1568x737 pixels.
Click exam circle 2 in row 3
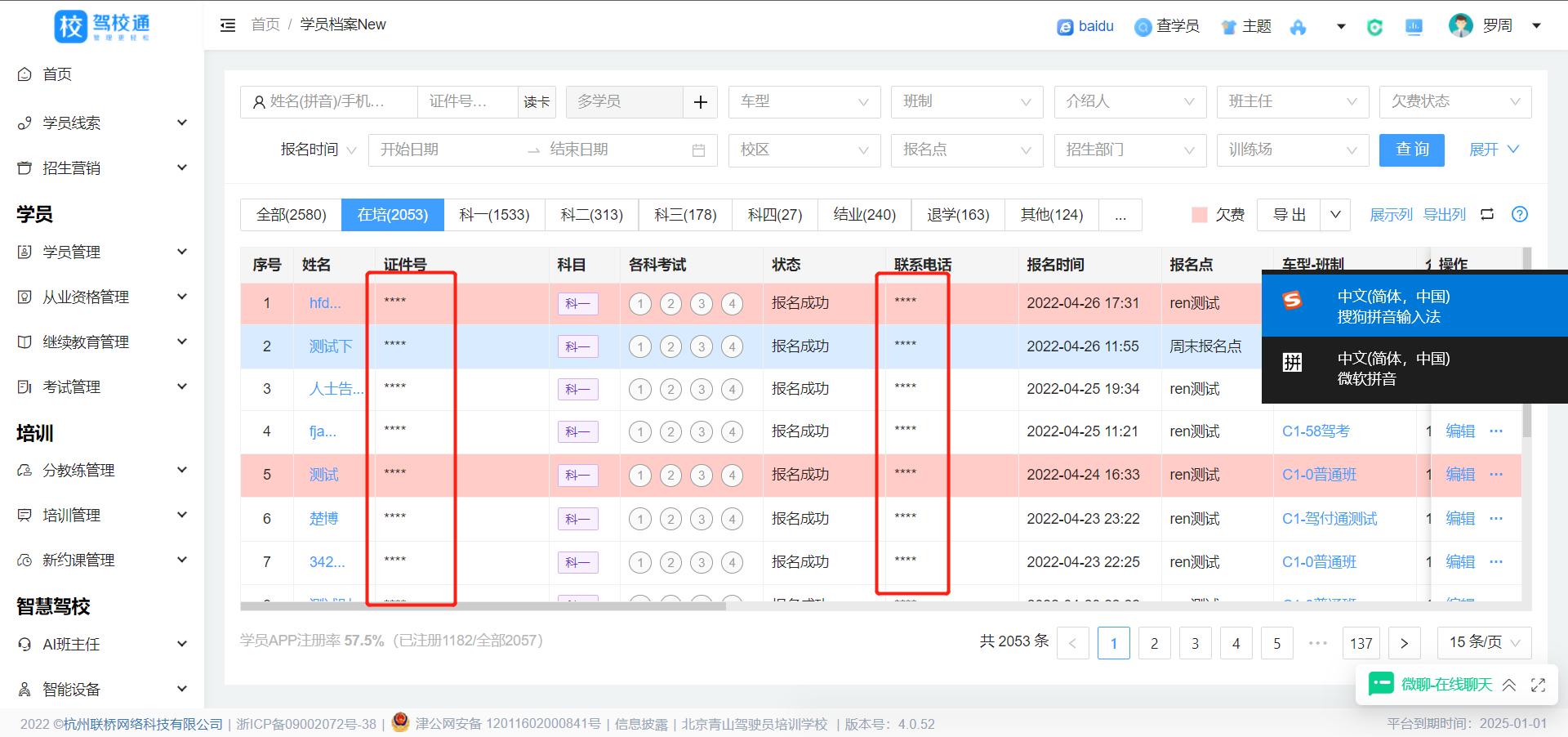tap(671, 389)
